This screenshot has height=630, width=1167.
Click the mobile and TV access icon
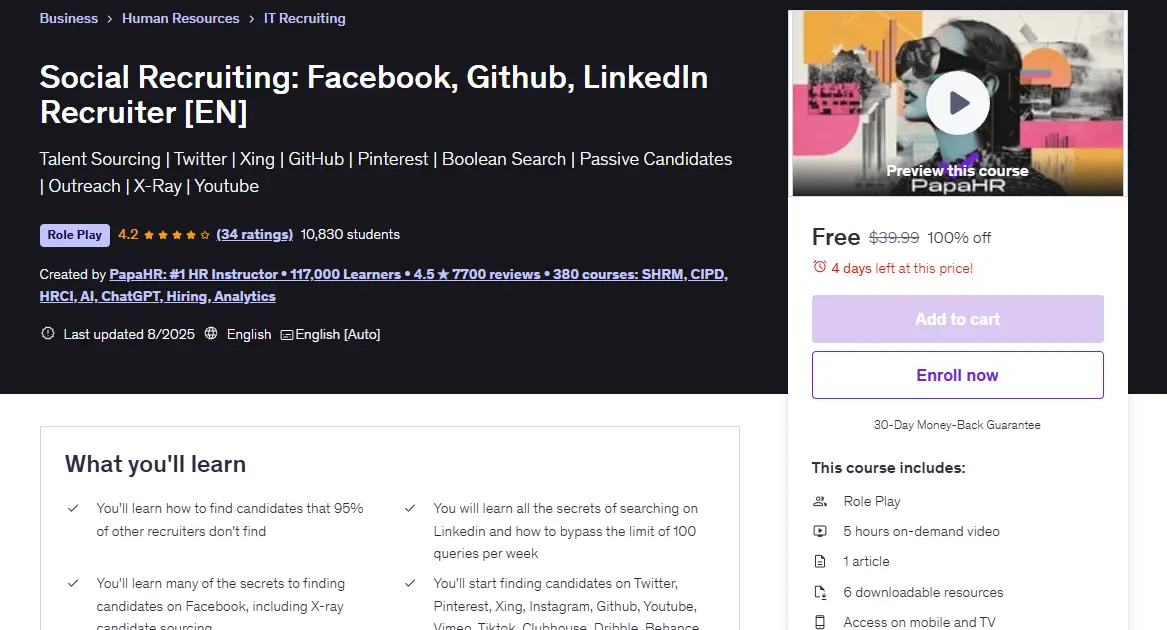click(x=820, y=622)
